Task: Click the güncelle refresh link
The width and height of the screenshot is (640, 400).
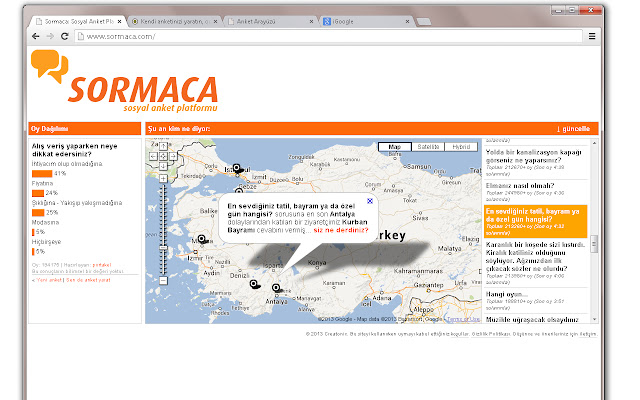Action: tap(573, 129)
